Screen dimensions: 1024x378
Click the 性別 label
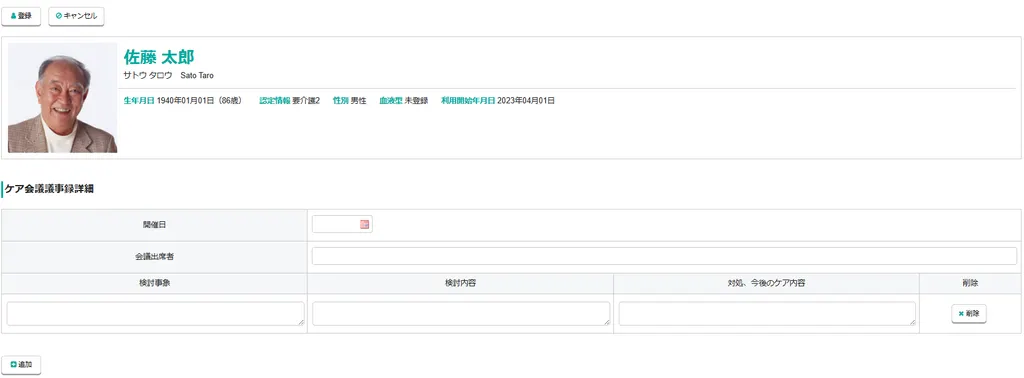[x=340, y=101]
